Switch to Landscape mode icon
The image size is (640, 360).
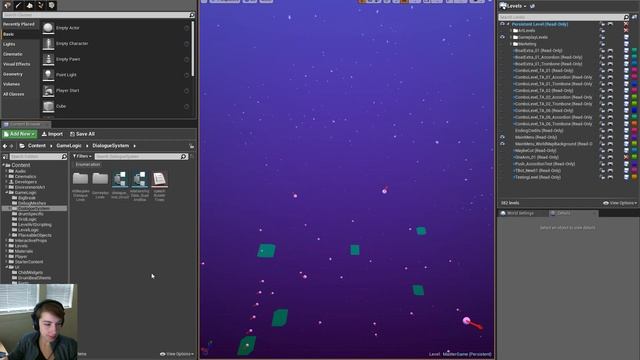(x=29, y=5)
